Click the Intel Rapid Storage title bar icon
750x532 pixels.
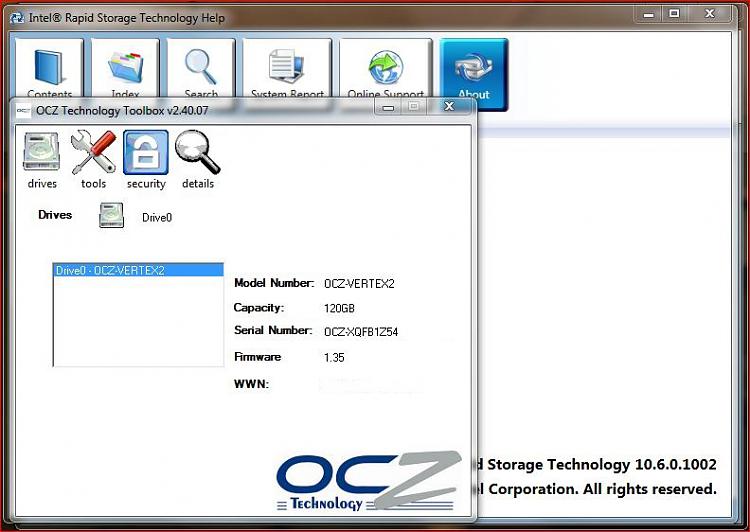[17, 18]
